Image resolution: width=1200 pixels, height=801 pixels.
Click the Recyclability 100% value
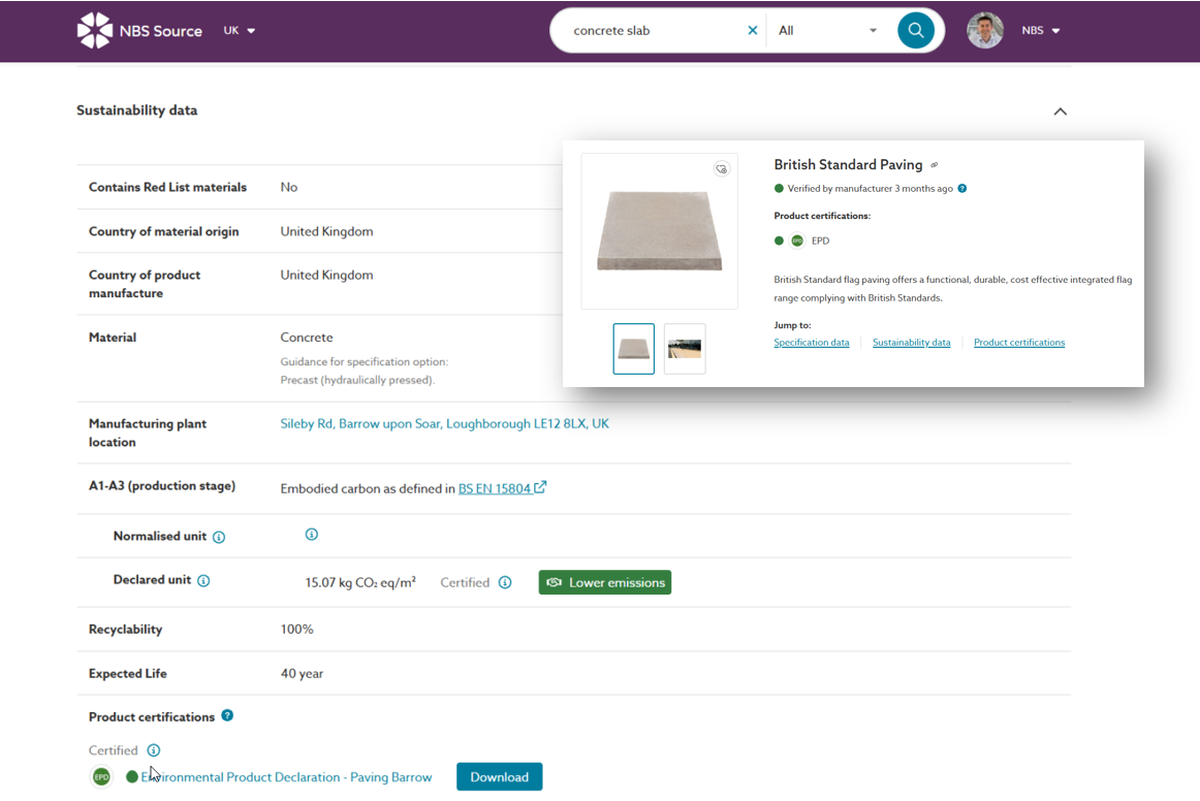[297, 630]
